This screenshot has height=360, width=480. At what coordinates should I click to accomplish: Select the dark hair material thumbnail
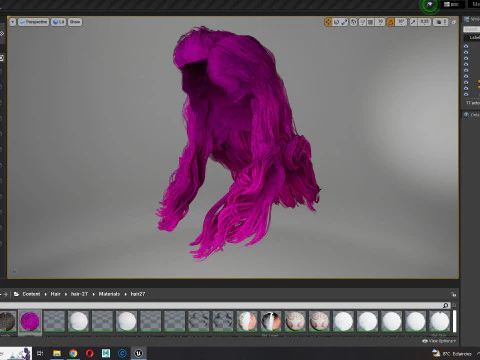[x=7, y=321]
